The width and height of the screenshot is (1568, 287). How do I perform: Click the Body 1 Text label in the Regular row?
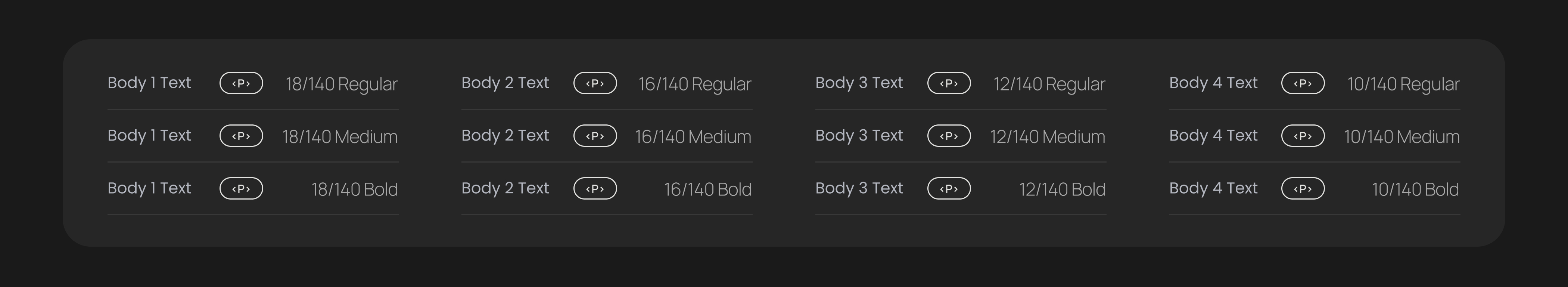pos(149,83)
